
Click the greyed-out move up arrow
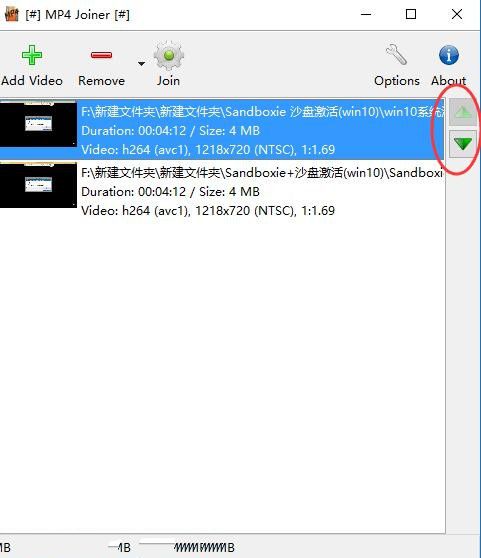(x=463, y=112)
